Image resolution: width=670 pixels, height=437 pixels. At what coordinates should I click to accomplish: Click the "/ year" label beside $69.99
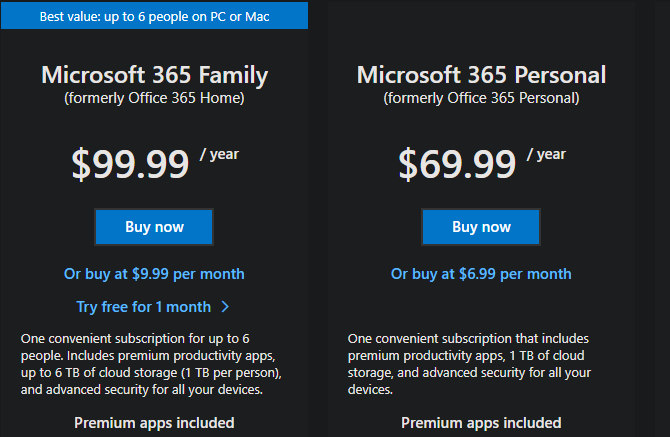pos(547,154)
